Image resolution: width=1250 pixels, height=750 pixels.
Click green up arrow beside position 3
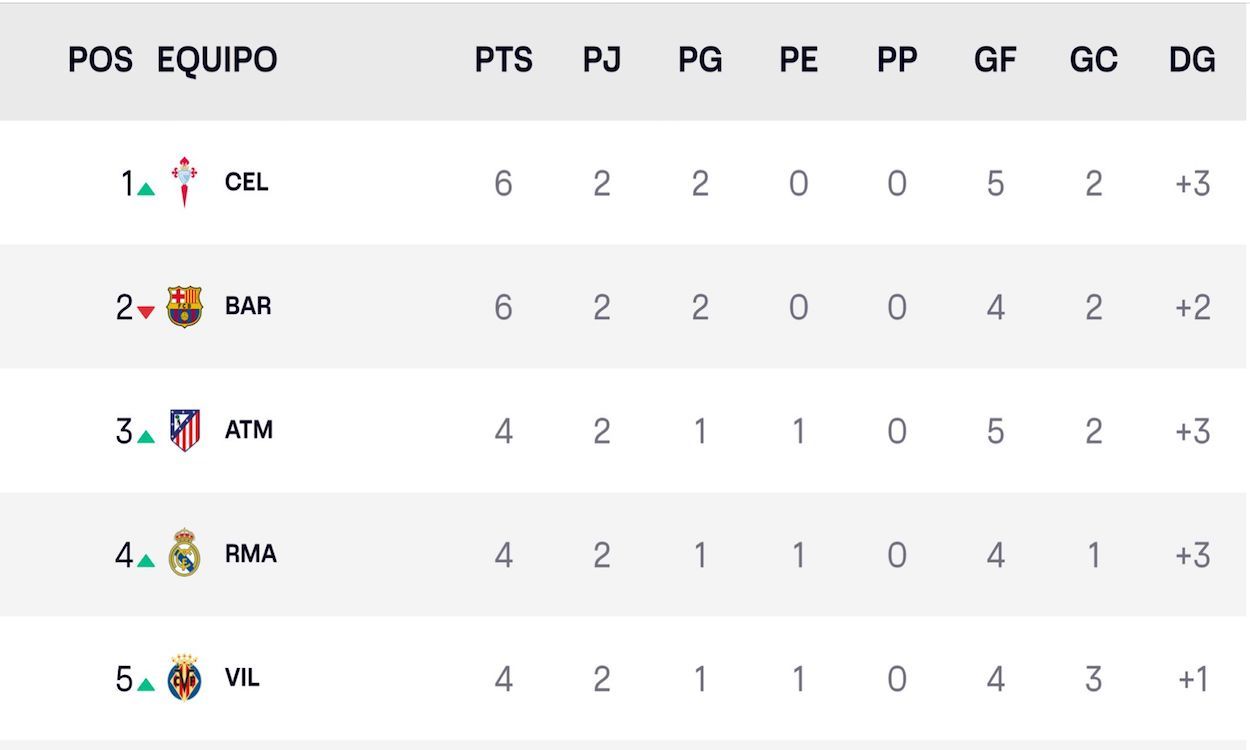[146, 436]
